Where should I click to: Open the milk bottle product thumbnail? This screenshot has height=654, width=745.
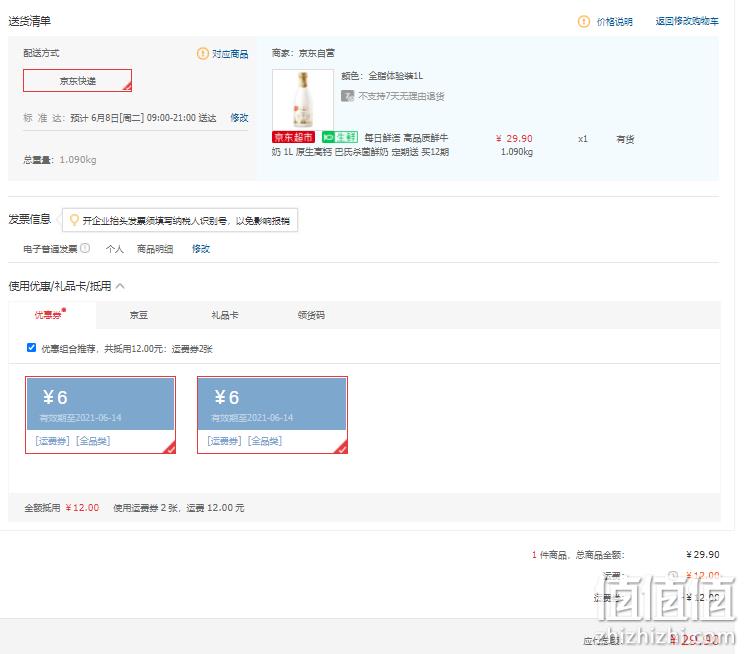click(x=303, y=99)
